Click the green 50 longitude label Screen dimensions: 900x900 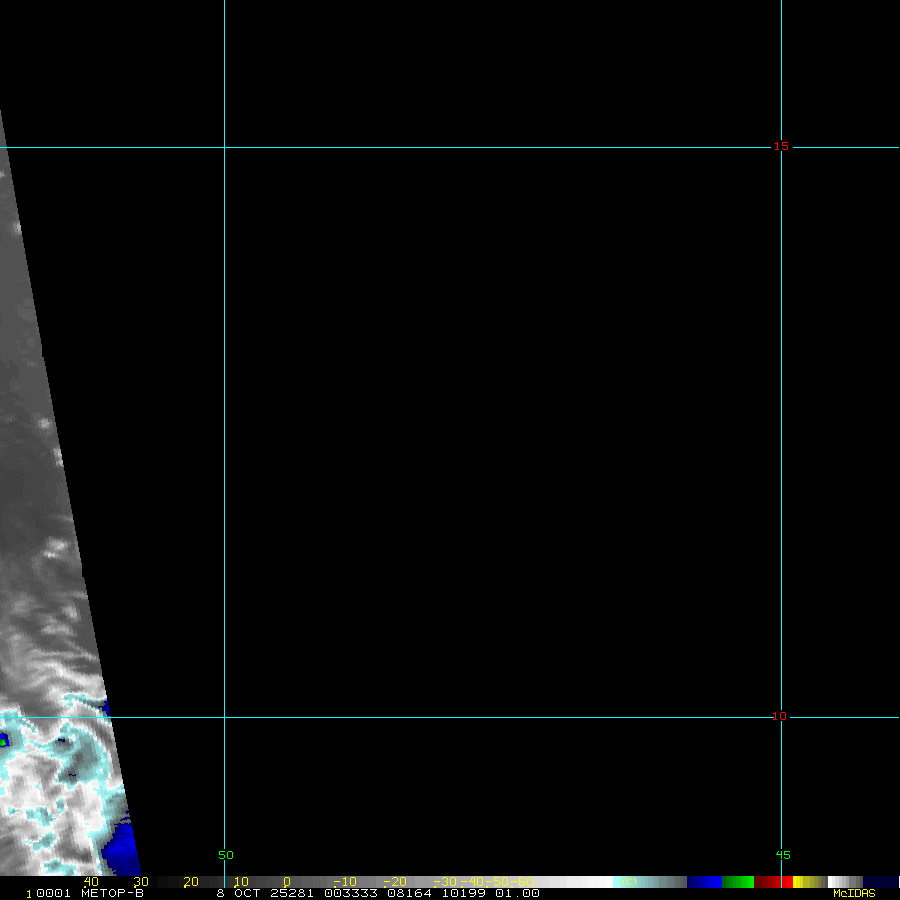pyautogui.click(x=226, y=855)
